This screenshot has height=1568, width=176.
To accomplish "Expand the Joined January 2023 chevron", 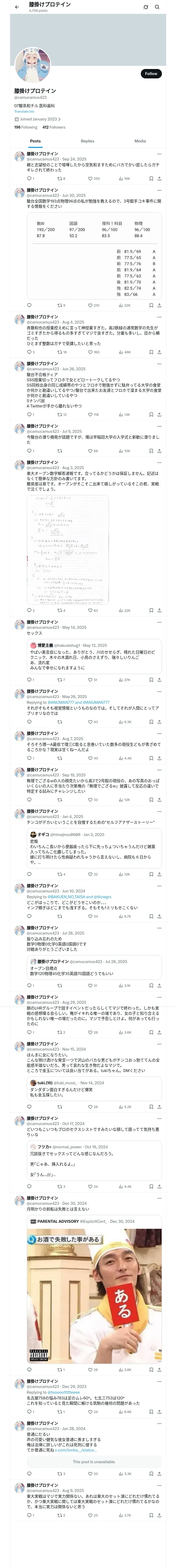I will click(x=59, y=119).
